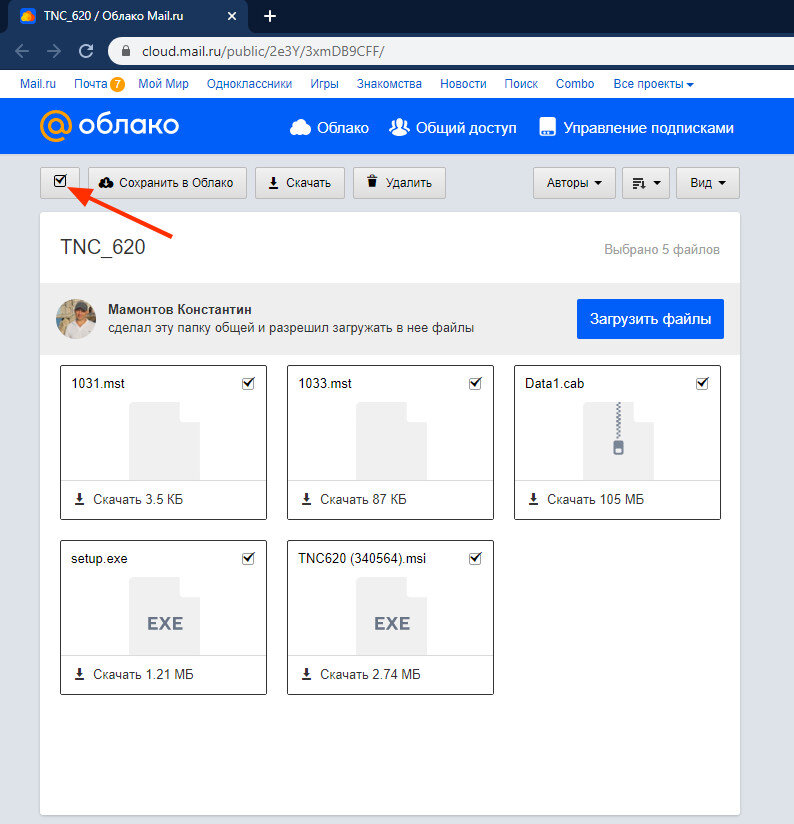The height and width of the screenshot is (824, 794).
Task: Click the browser back arrow
Action: click(22, 51)
